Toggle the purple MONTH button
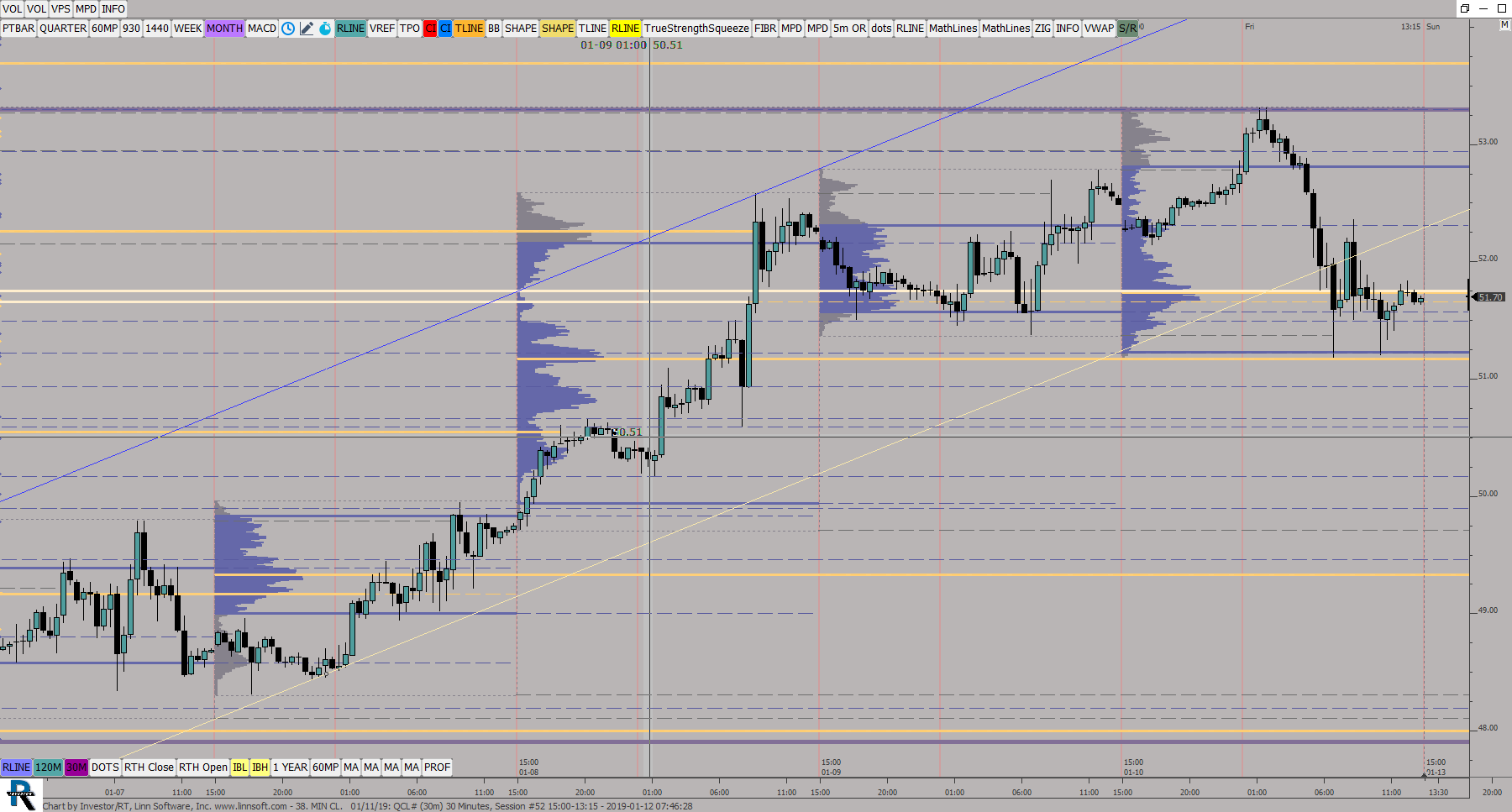 point(224,29)
